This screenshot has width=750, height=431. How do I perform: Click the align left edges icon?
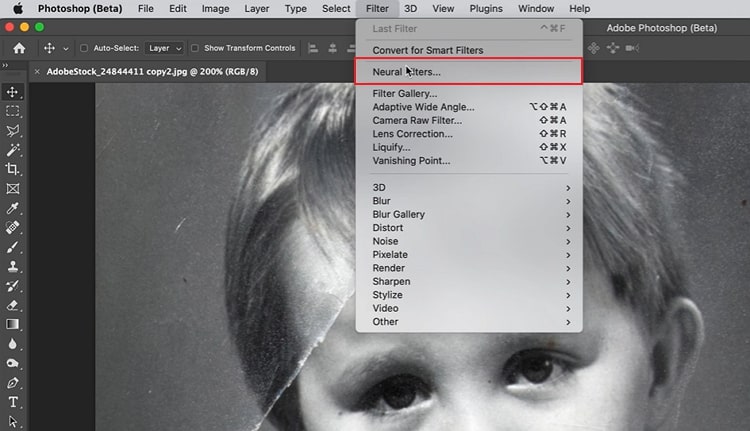(x=313, y=48)
